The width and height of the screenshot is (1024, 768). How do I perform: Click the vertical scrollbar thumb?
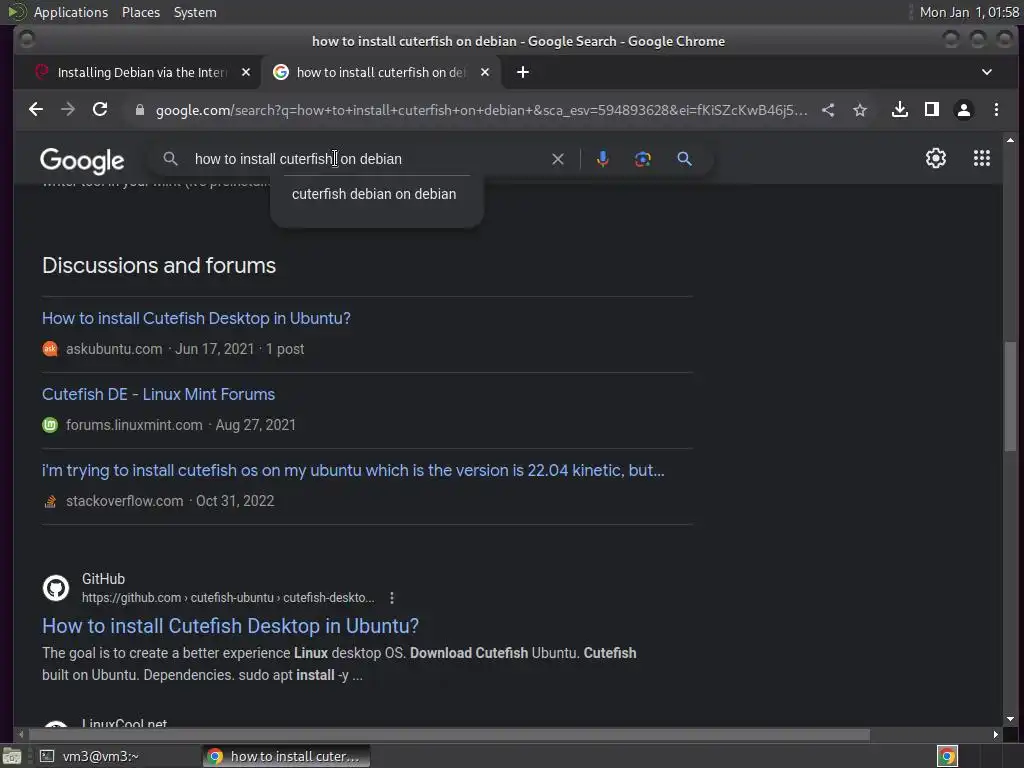coord(1010,396)
